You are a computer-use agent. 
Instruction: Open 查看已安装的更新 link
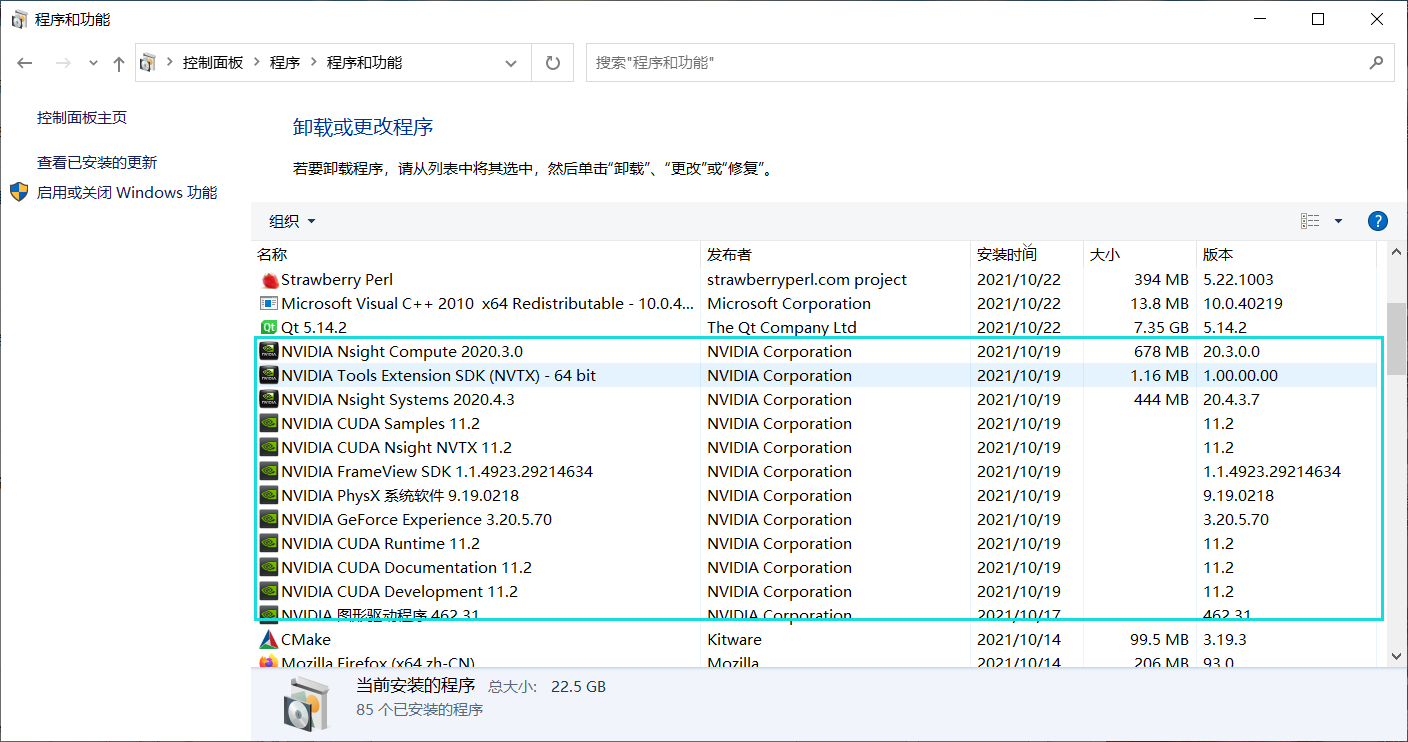click(97, 163)
